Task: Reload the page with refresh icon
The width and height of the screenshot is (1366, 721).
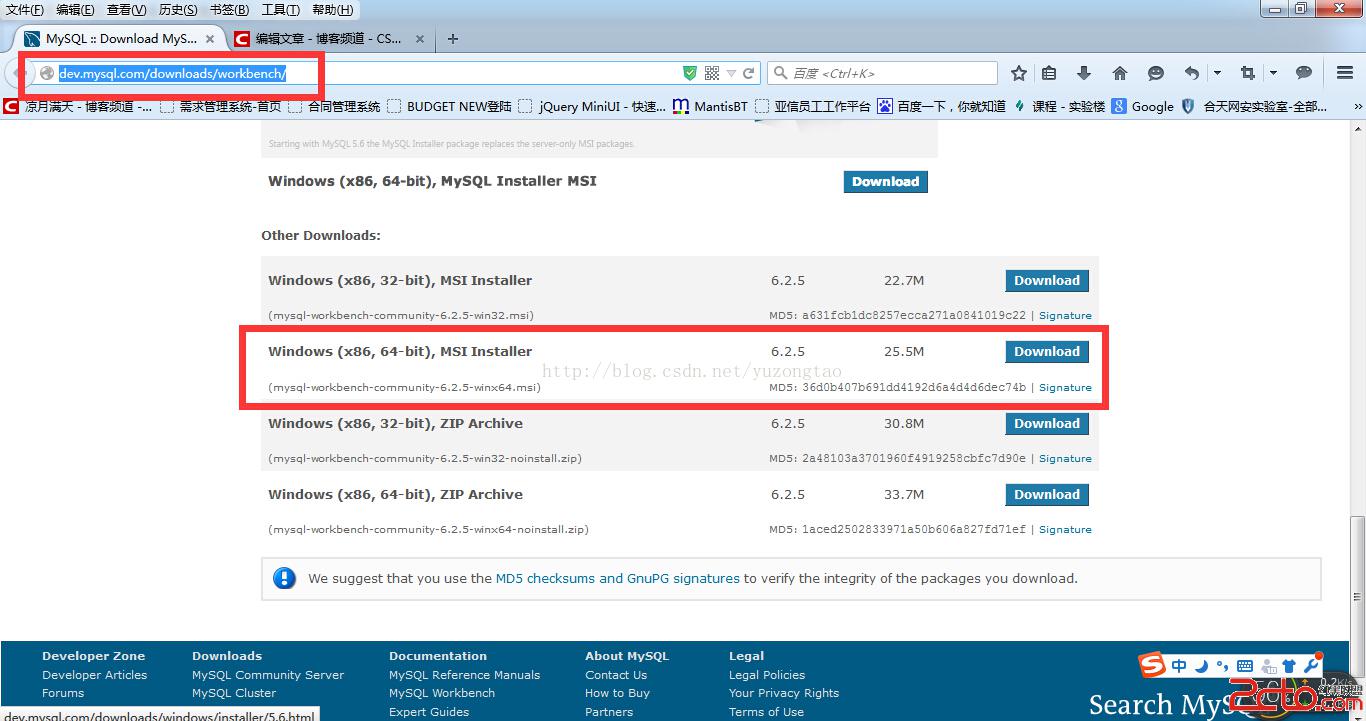Action: (x=748, y=73)
